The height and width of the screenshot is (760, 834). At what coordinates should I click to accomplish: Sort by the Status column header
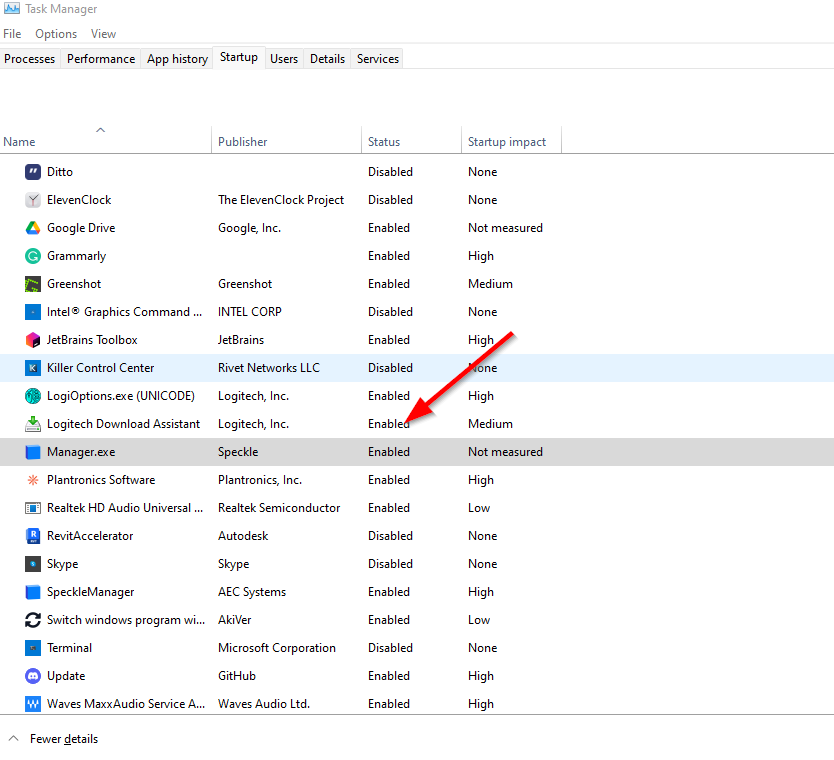[411, 140]
